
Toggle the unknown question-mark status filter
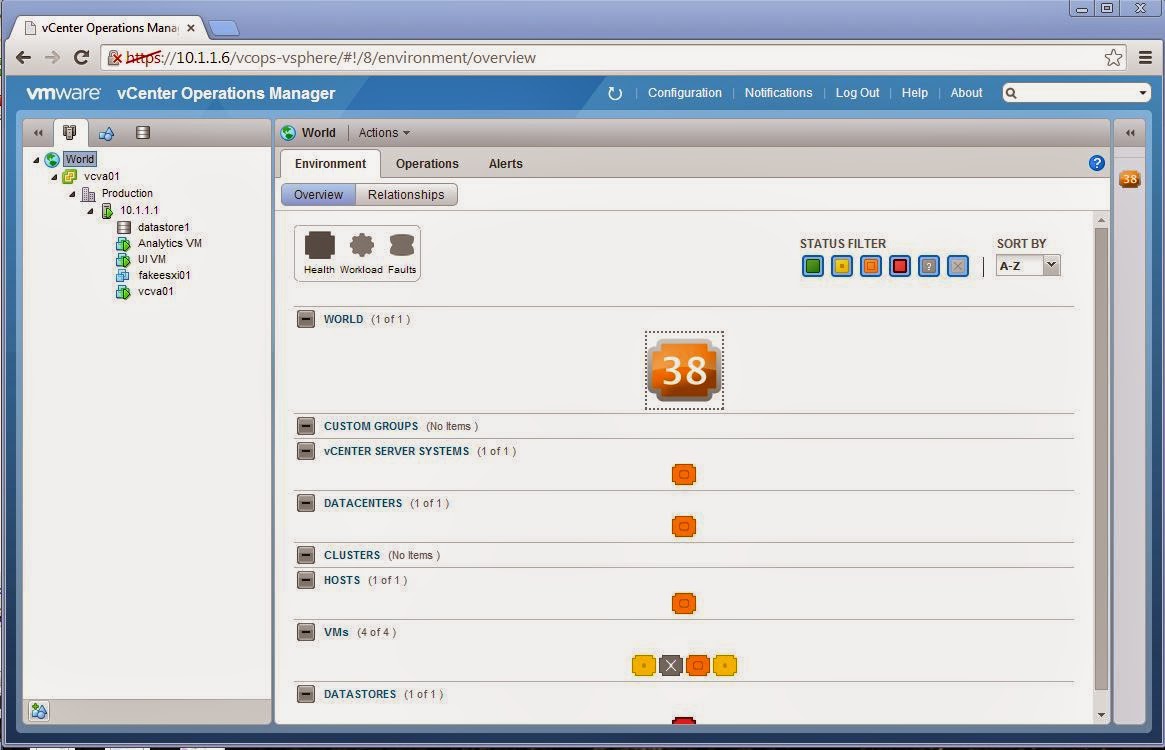(929, 266)
